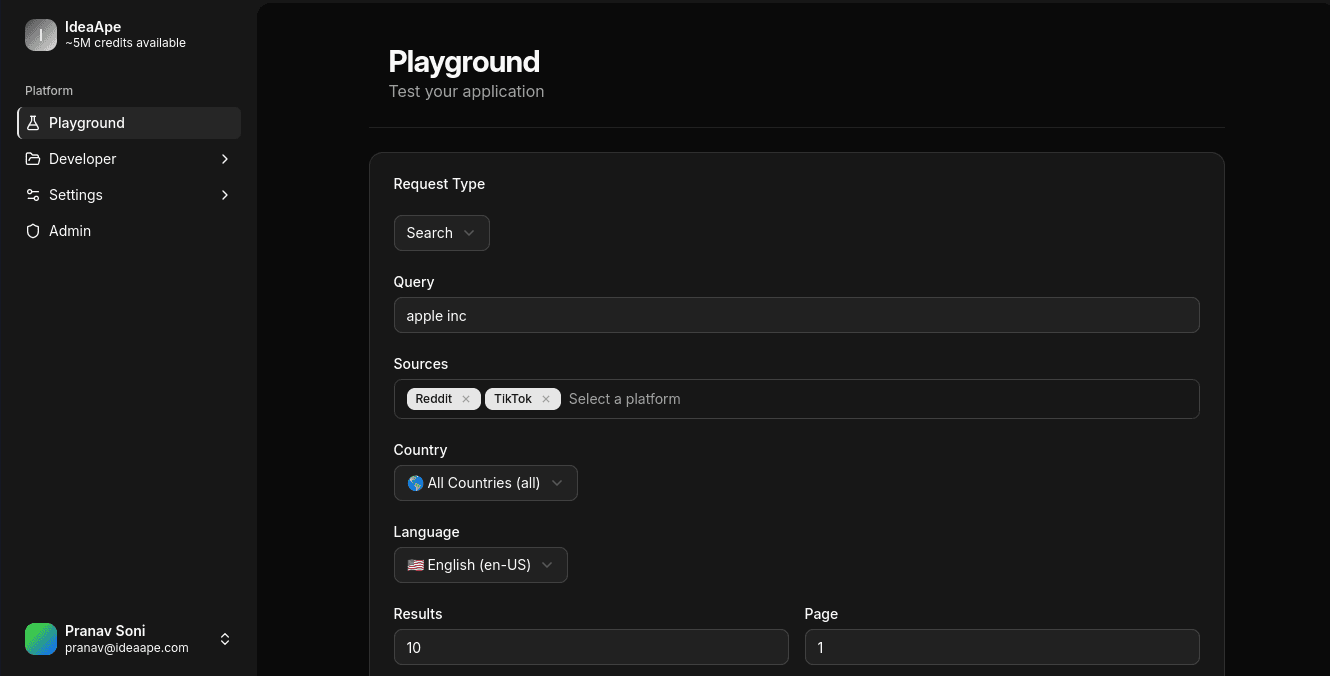Click the Results number field
The height and width of the screenshot is (676, 1330).
[590, 647]
